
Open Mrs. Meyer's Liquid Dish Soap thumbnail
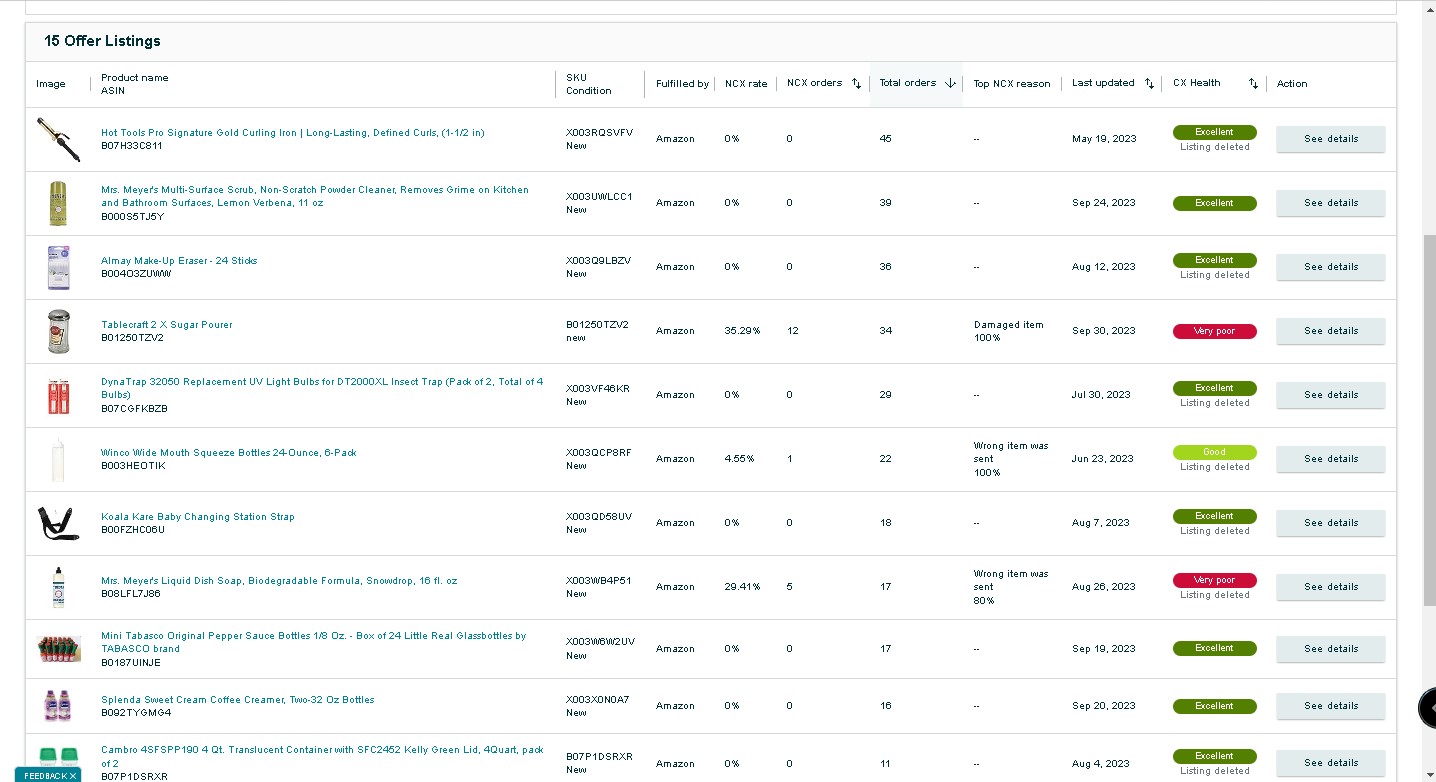(59, 587)
